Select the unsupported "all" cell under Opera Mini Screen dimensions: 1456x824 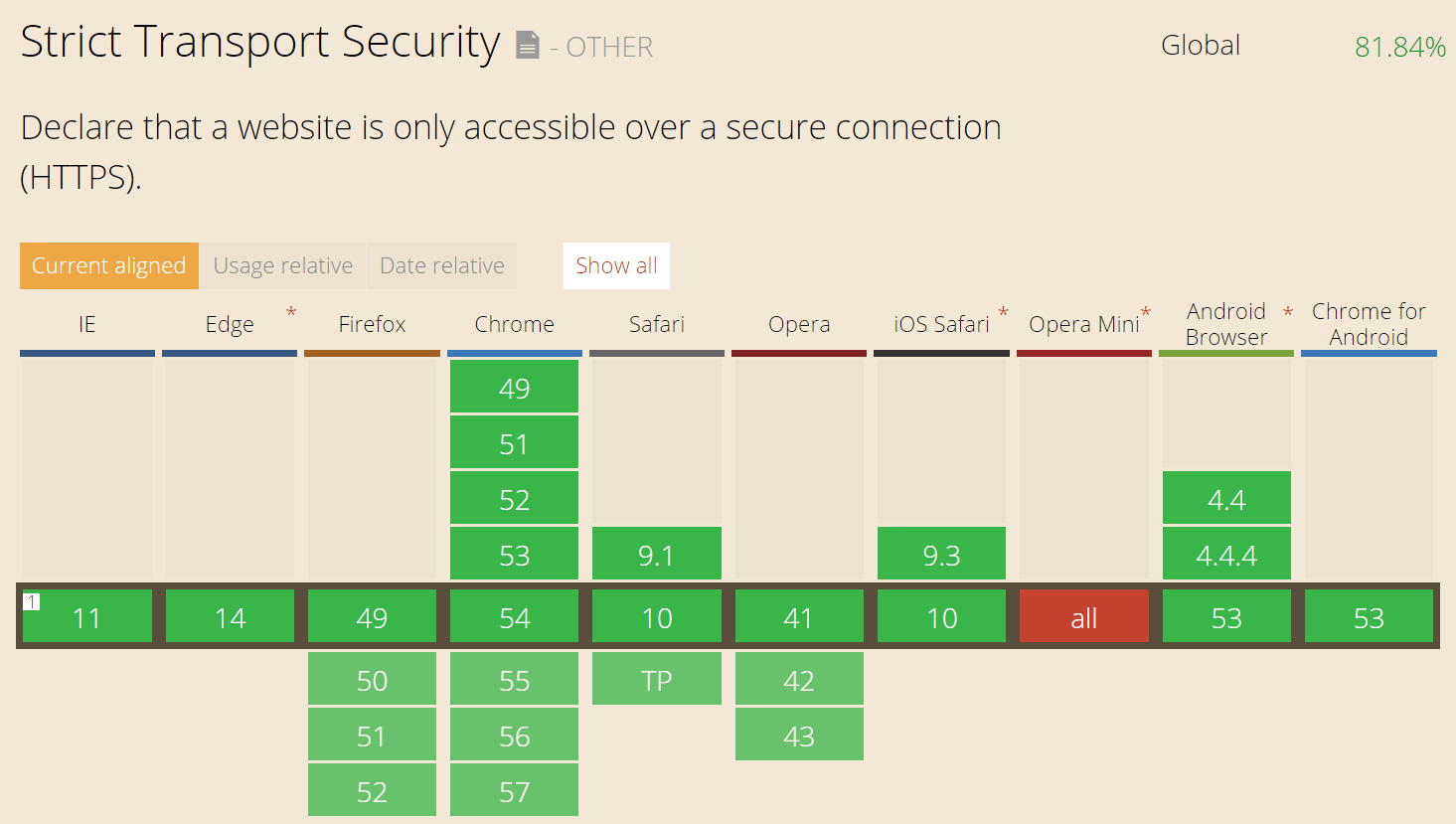pyautogui.click(x=1083, y=616)
